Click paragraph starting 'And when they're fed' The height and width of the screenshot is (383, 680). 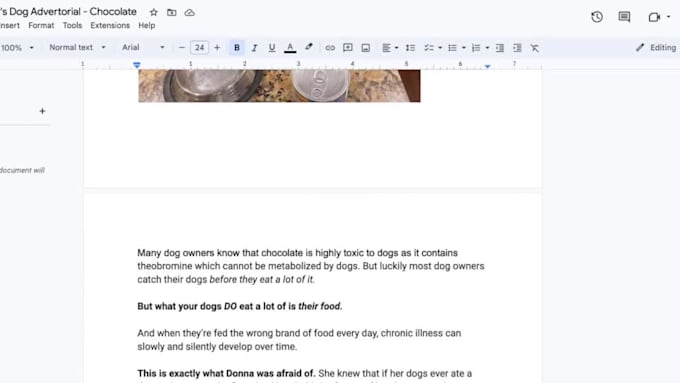click(299, 340)
